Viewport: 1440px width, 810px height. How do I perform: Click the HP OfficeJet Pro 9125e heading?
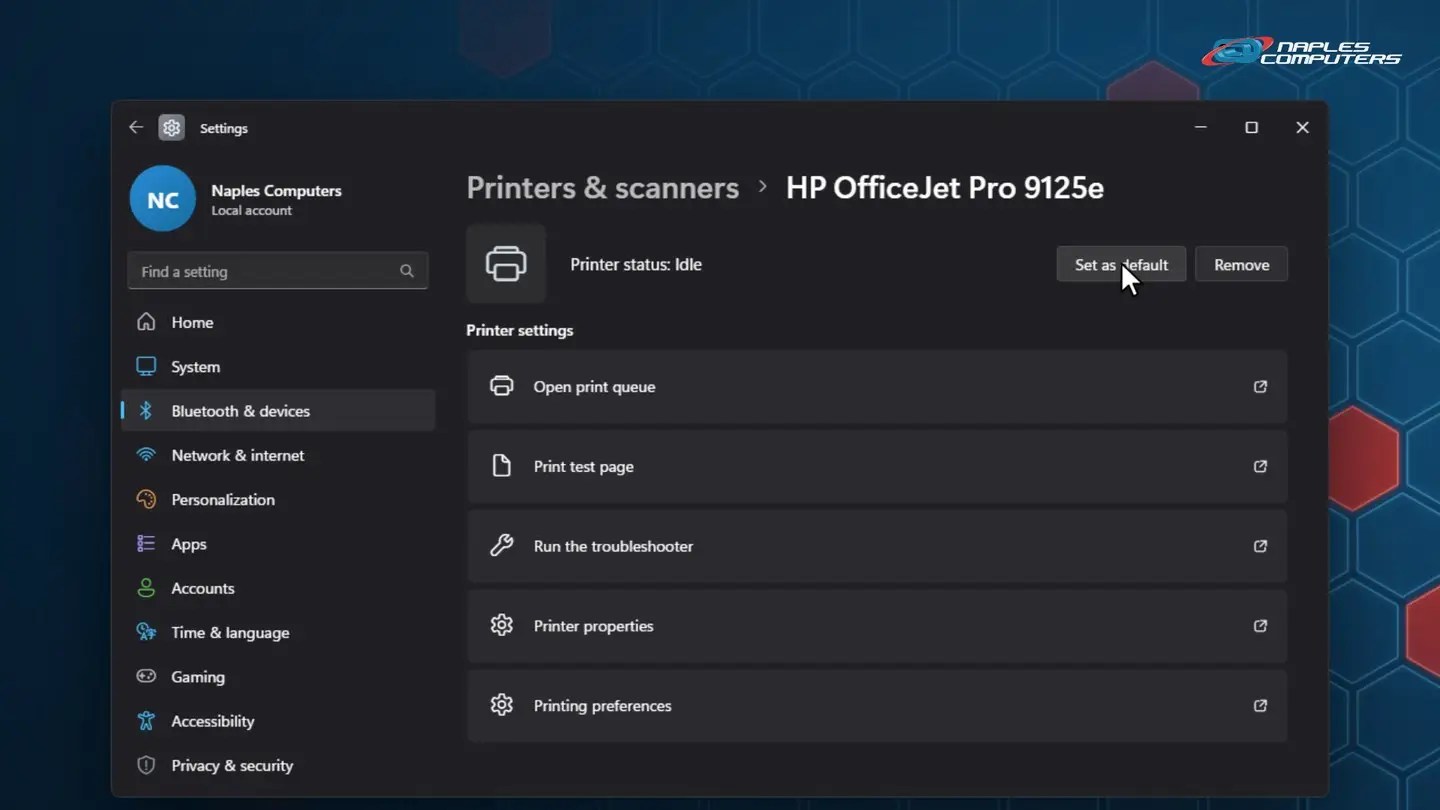coord(945,188)
